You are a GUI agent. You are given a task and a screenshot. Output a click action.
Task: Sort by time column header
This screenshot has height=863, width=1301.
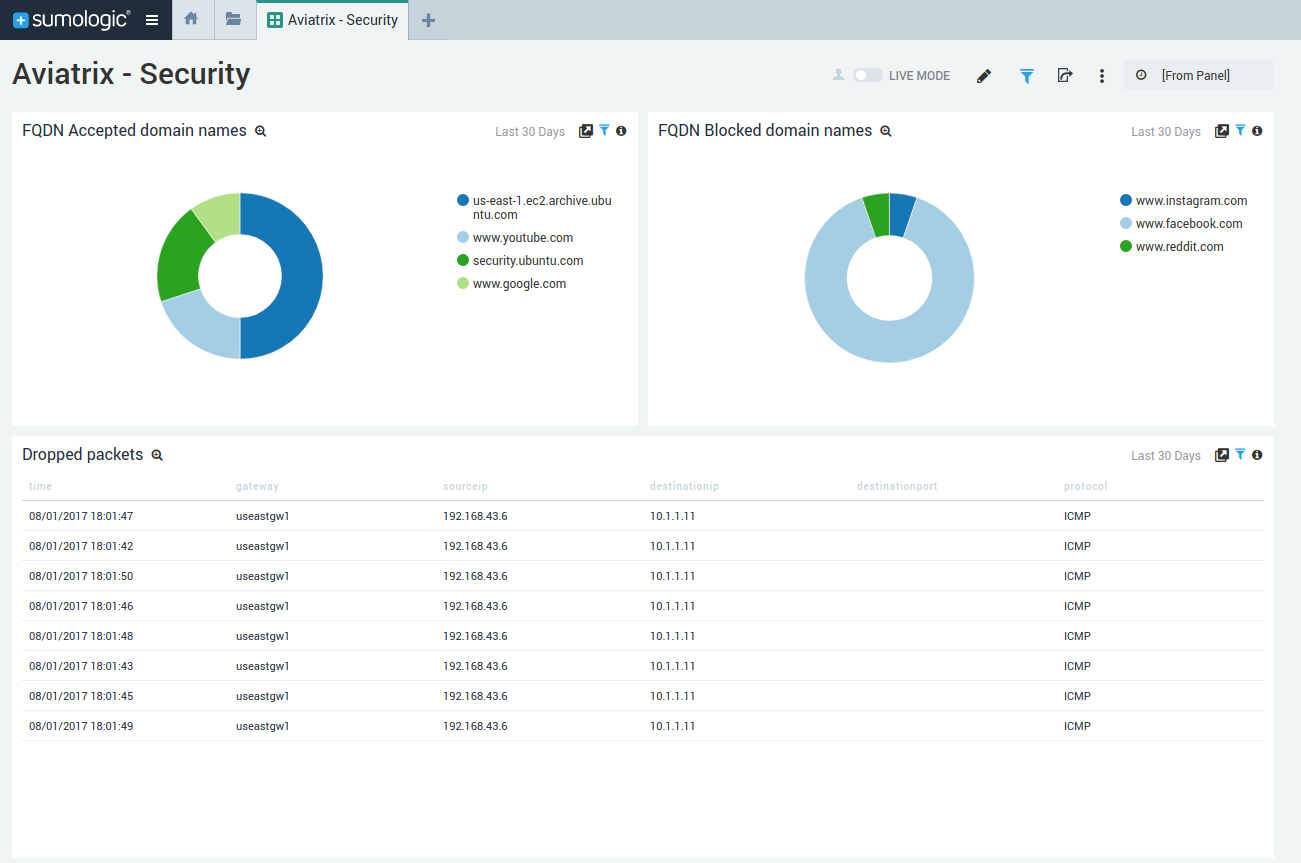tap(40, 486)
